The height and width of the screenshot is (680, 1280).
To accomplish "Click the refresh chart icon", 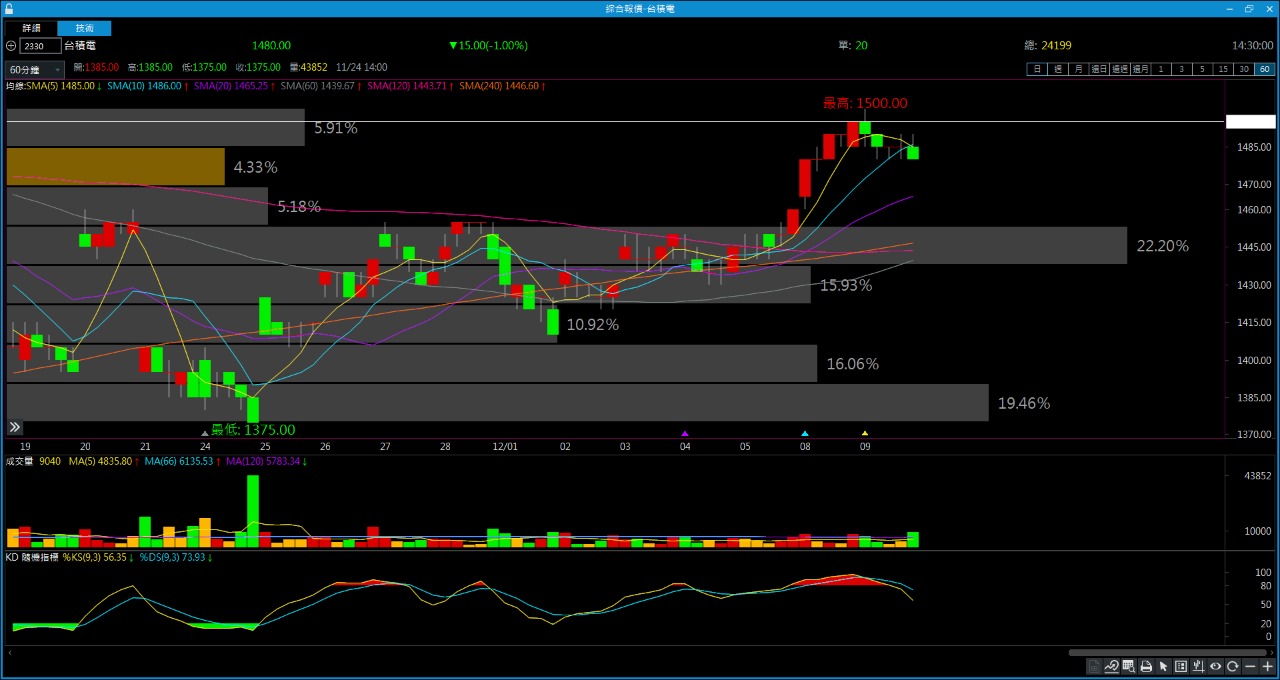I will click(x=1232, y=666).
